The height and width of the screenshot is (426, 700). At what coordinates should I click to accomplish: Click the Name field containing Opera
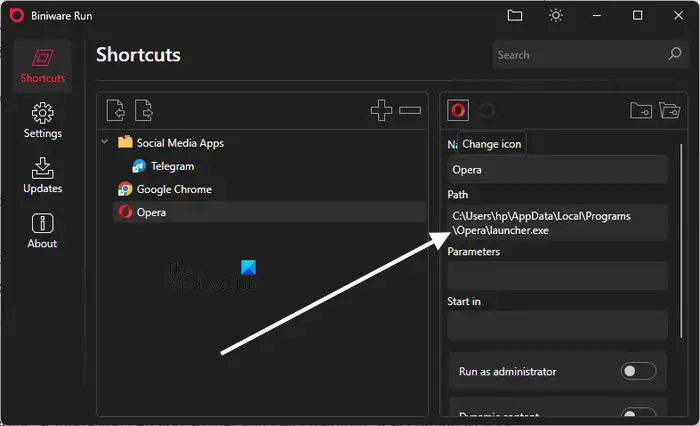(x=557, y=170)
